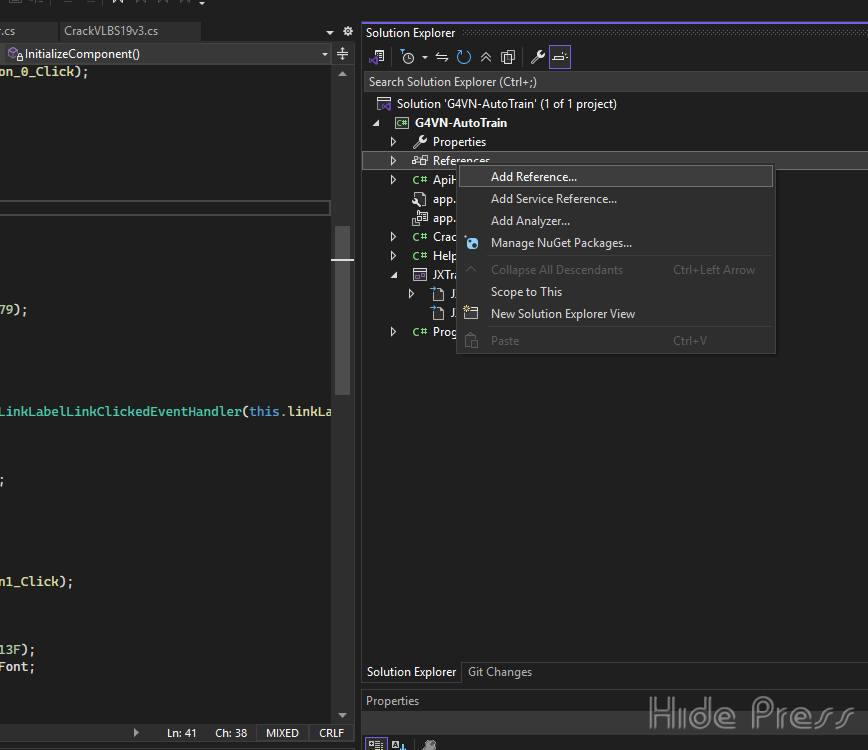This screenshot has height=750, width=868.
Task: Select Manage NuGet Packages... menu entry
Action: (561, 243)
